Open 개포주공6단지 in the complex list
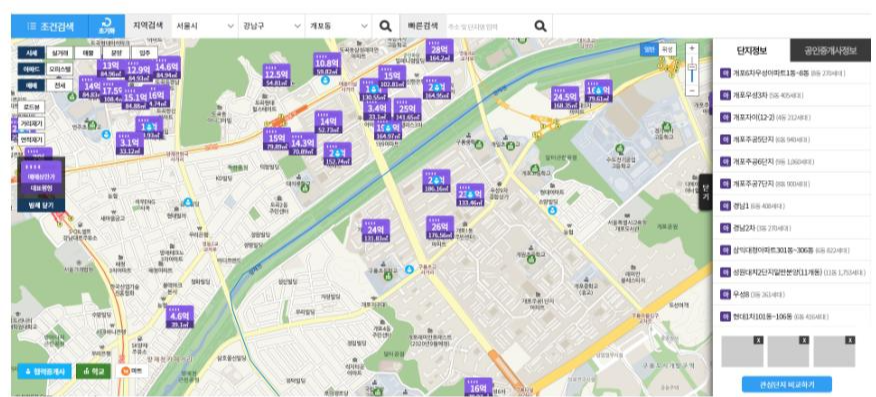Image resolution: width=876 pixels, height=397 pixels. click(792, 161)
